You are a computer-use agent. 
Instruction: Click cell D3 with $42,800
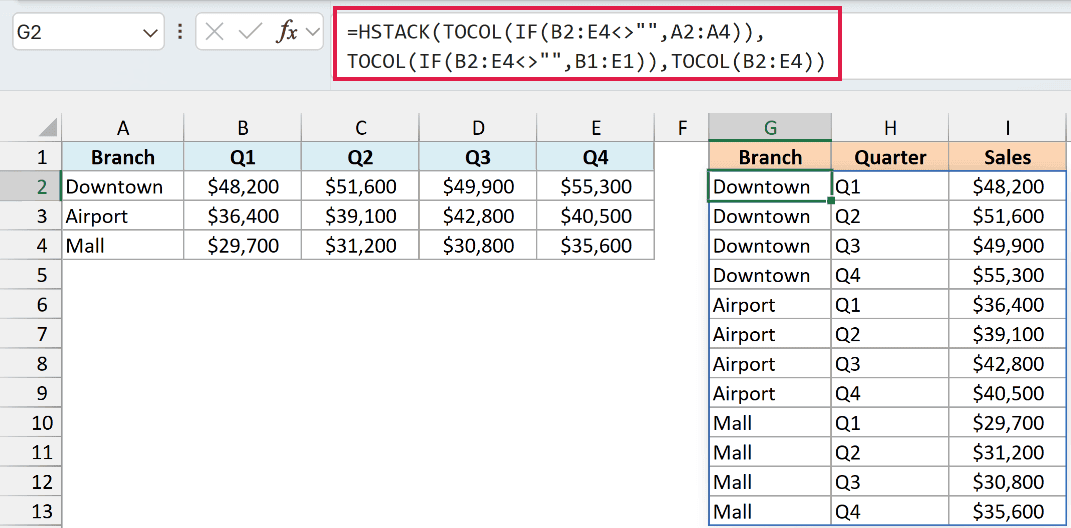click(478, 216)
